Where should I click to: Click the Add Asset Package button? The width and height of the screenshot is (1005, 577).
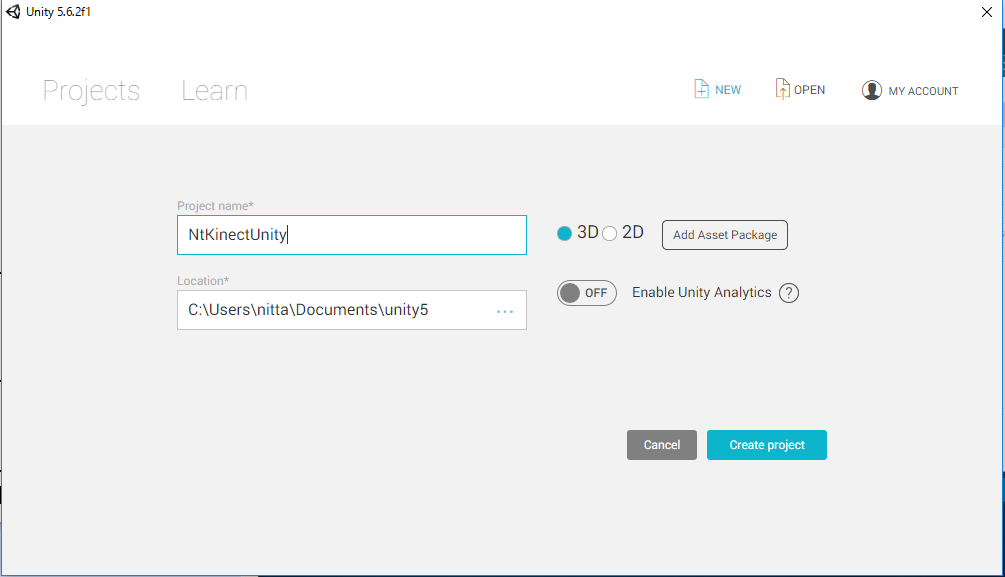pyautogui.click(x=725, y=235)
